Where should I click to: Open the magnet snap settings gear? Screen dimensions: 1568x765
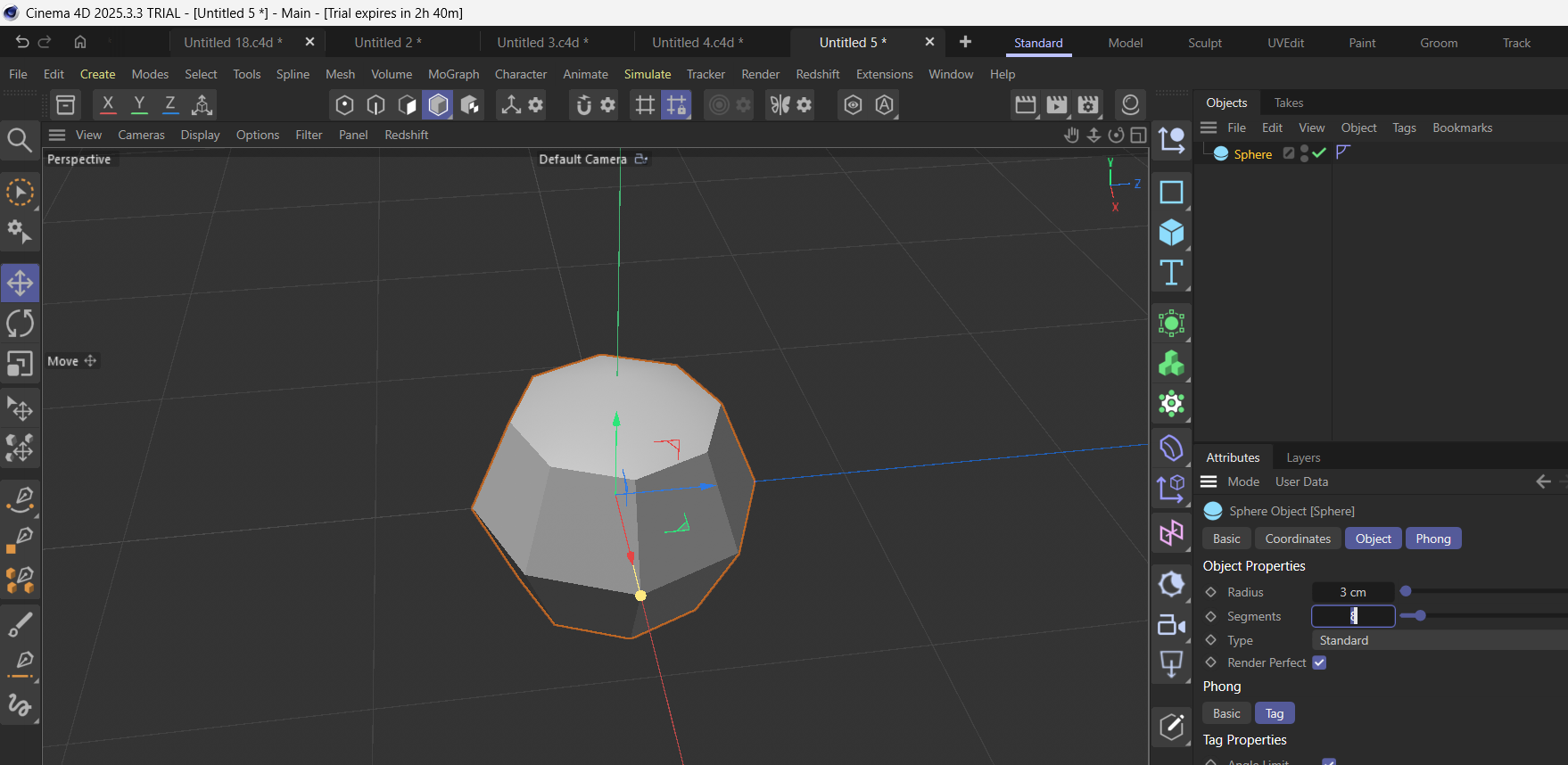[608, 105]
